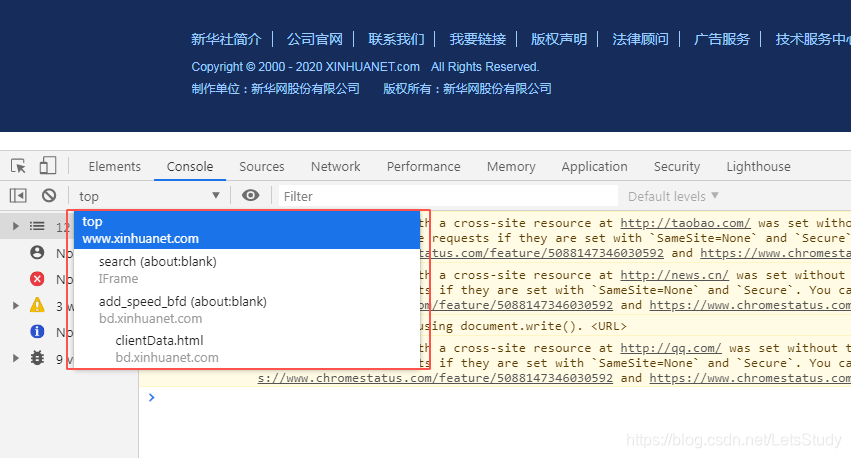Image resolution: width=851 pixels, height=458 pixels.
Task: Activate the inspect element picker icon
Action: [18, 166]
